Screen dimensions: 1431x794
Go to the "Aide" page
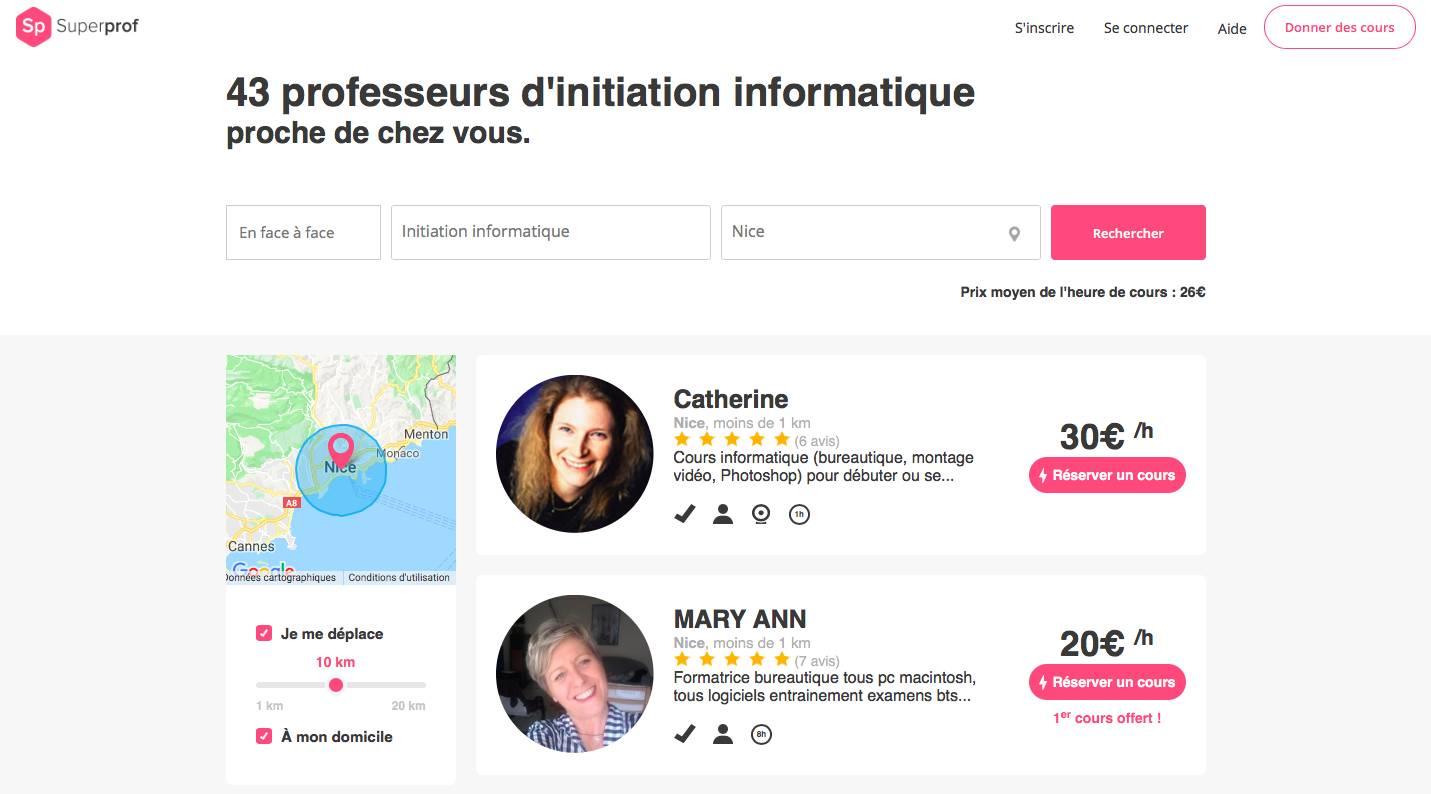pos(1232,29)
